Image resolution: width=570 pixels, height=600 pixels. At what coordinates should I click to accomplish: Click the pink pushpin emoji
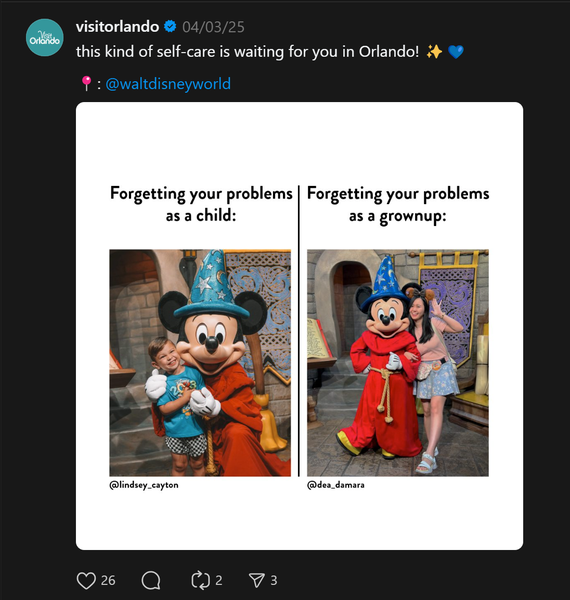(86, 83)
